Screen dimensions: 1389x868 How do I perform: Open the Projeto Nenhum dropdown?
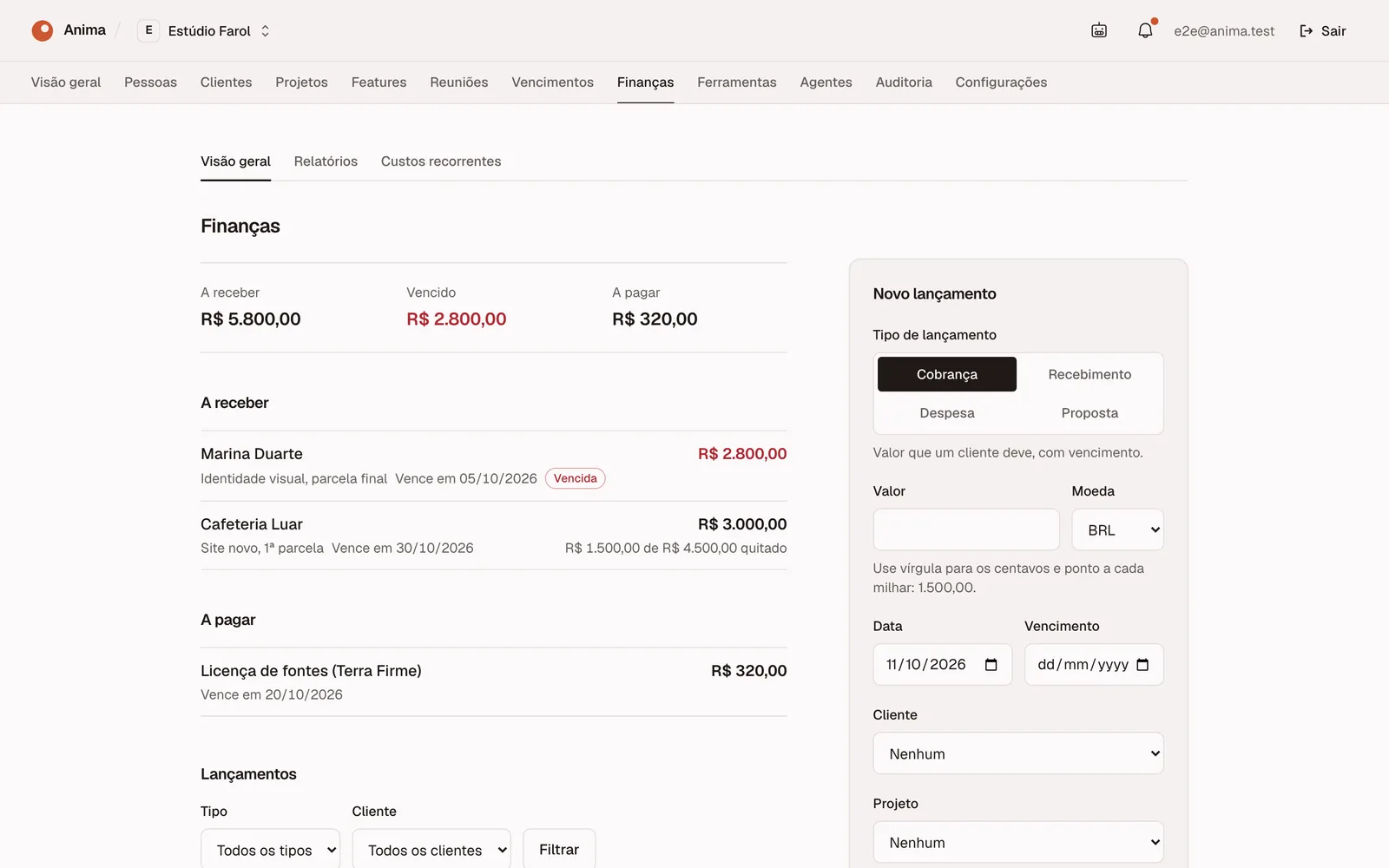(x=1018, y=842)
